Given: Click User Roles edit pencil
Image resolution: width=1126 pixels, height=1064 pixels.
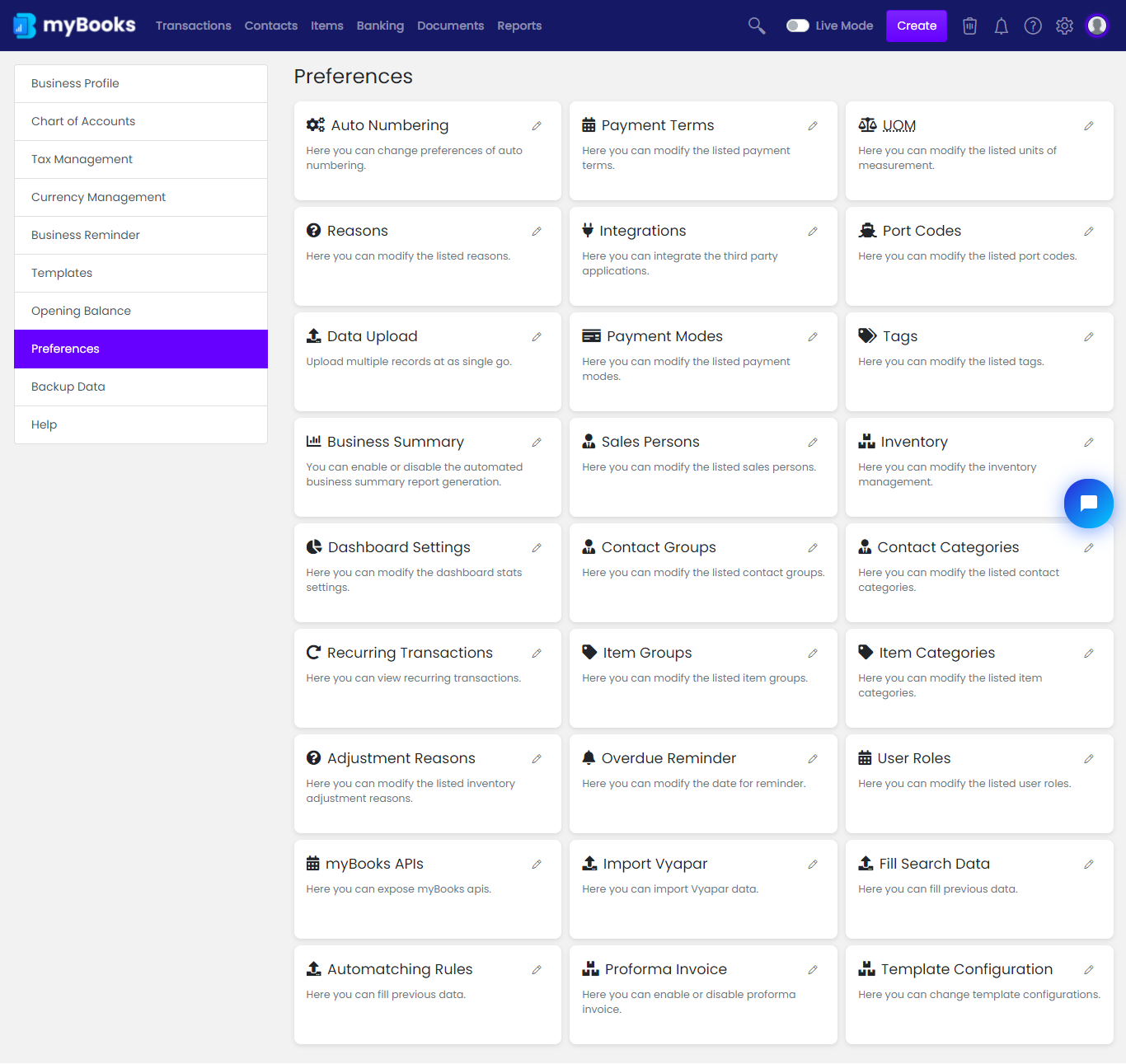Looking at the screenshot, I should tap(1089, 759).
